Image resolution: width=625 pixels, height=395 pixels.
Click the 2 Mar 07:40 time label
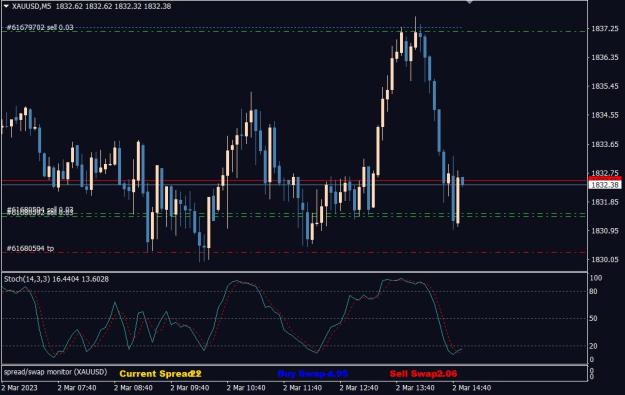tap(77, 388)
